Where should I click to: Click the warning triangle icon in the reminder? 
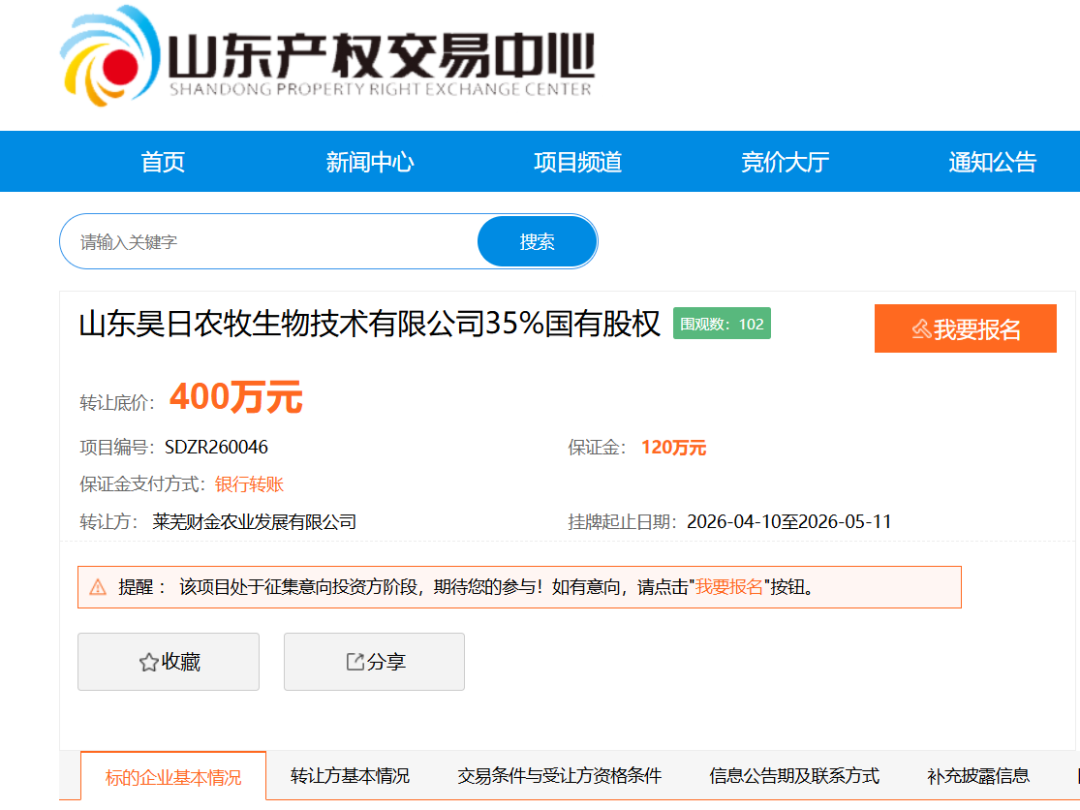(98, 588)
